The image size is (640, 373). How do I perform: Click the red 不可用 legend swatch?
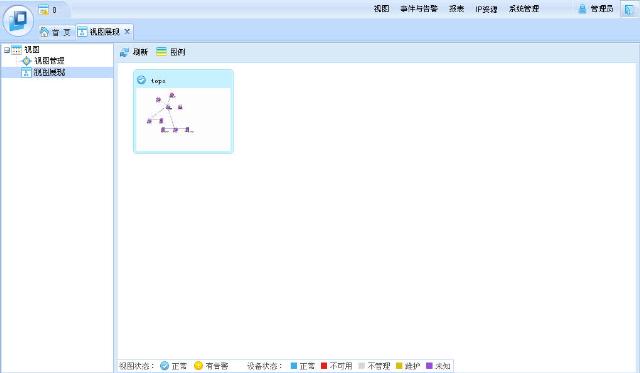[324, 366]
